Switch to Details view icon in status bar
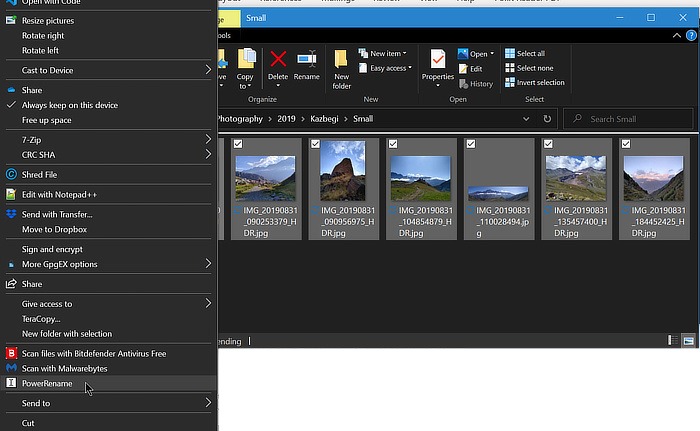The image size is (700, 431). (x=672, y=340)
